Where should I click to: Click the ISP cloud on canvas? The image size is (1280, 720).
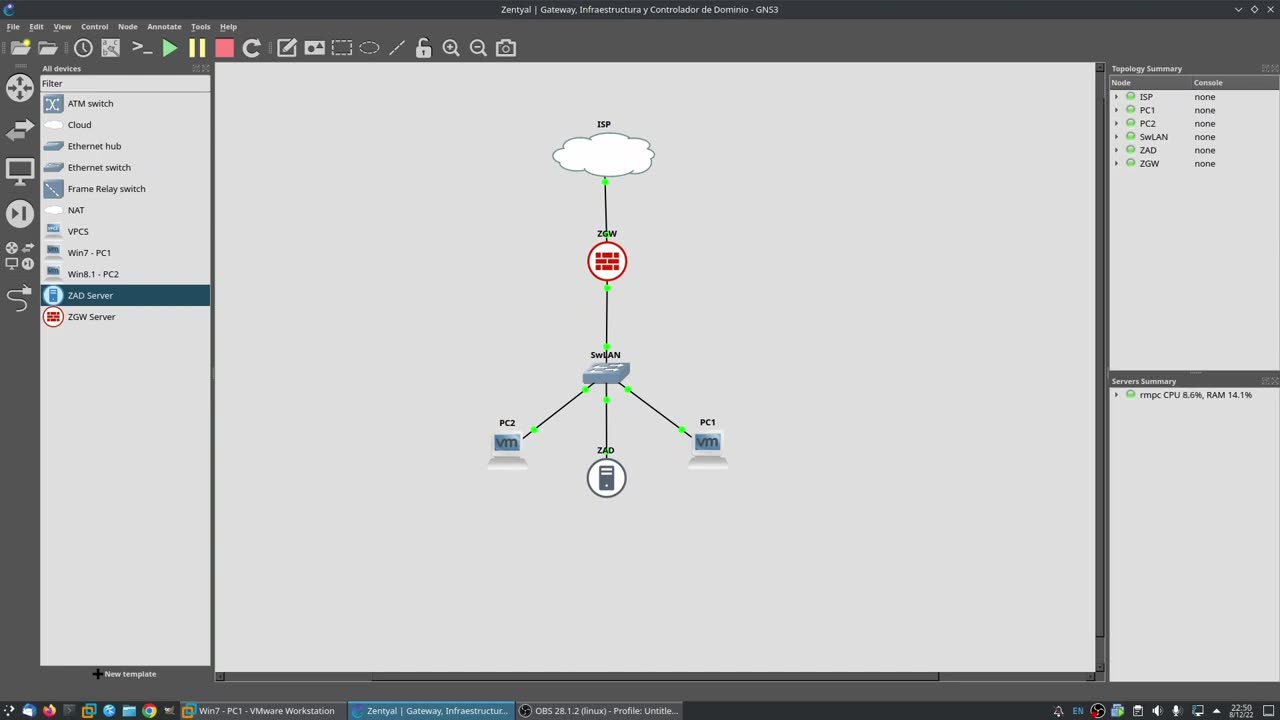point(604,155)
